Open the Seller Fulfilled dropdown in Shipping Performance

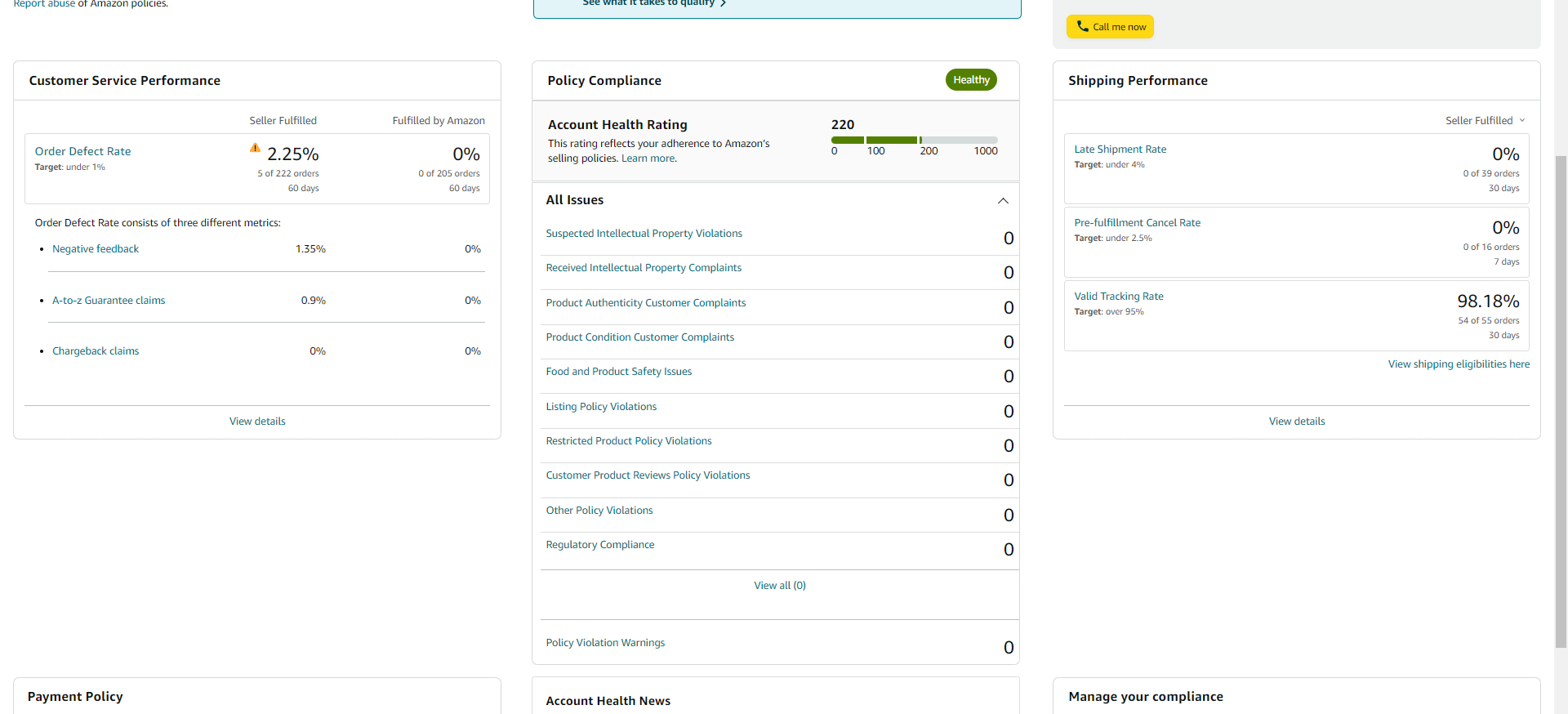(1486, 120)
